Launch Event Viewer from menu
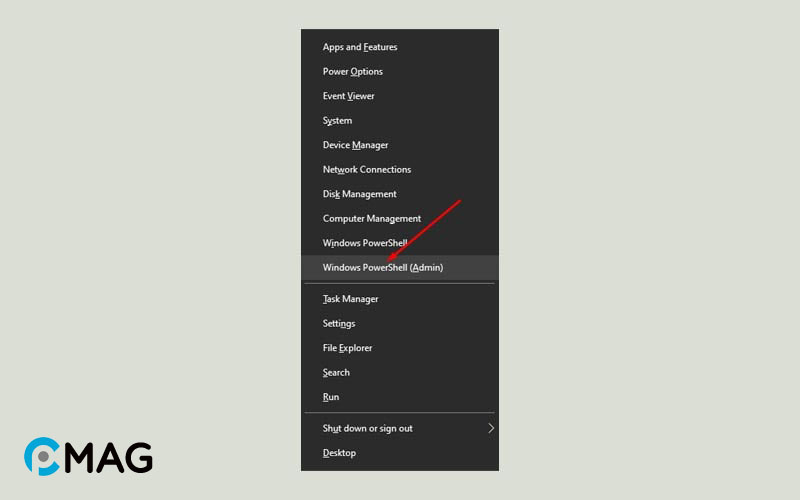The height and width of the screenshot is (500, 800). 400,96
